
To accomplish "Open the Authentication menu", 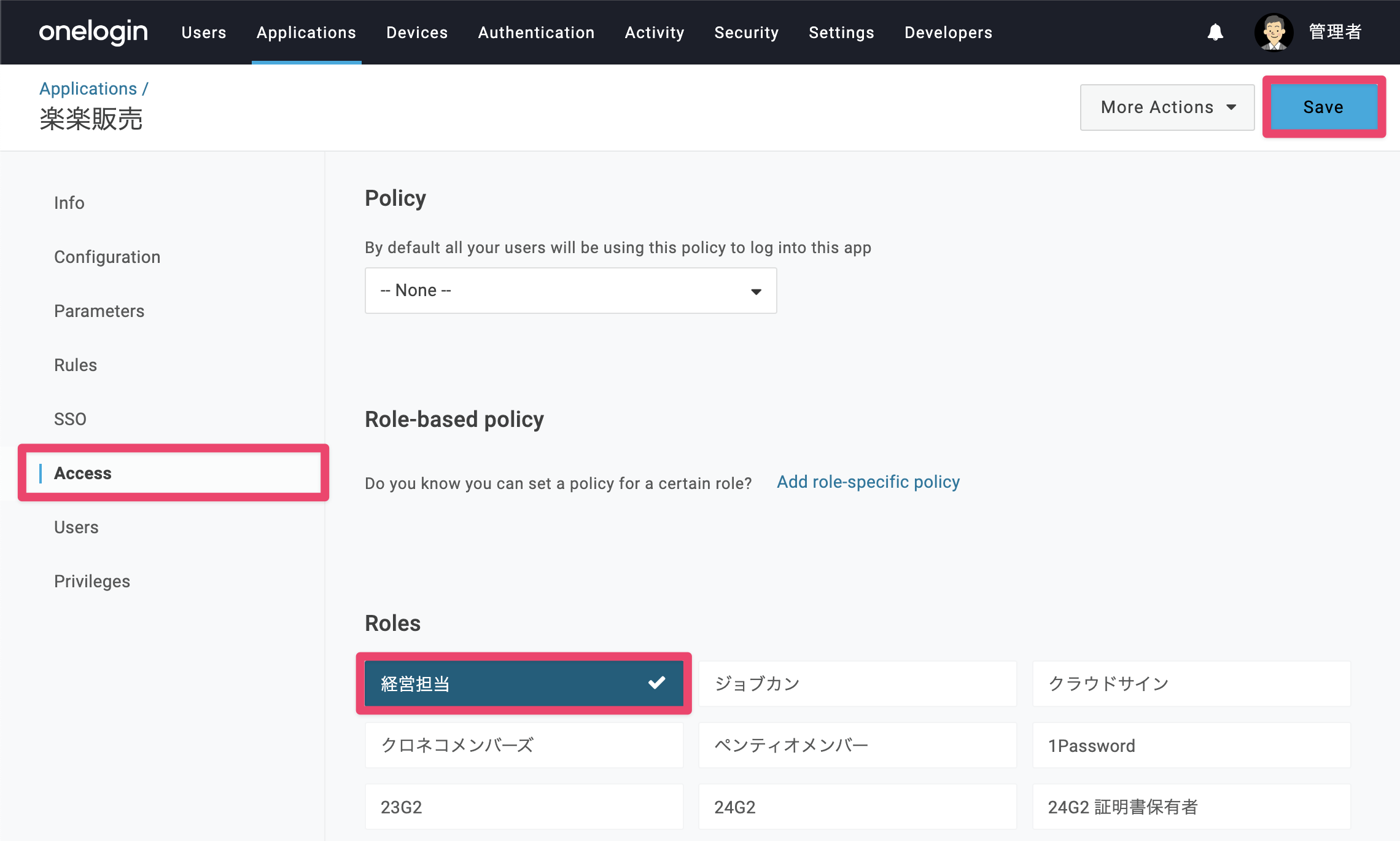I will (536, 32).
